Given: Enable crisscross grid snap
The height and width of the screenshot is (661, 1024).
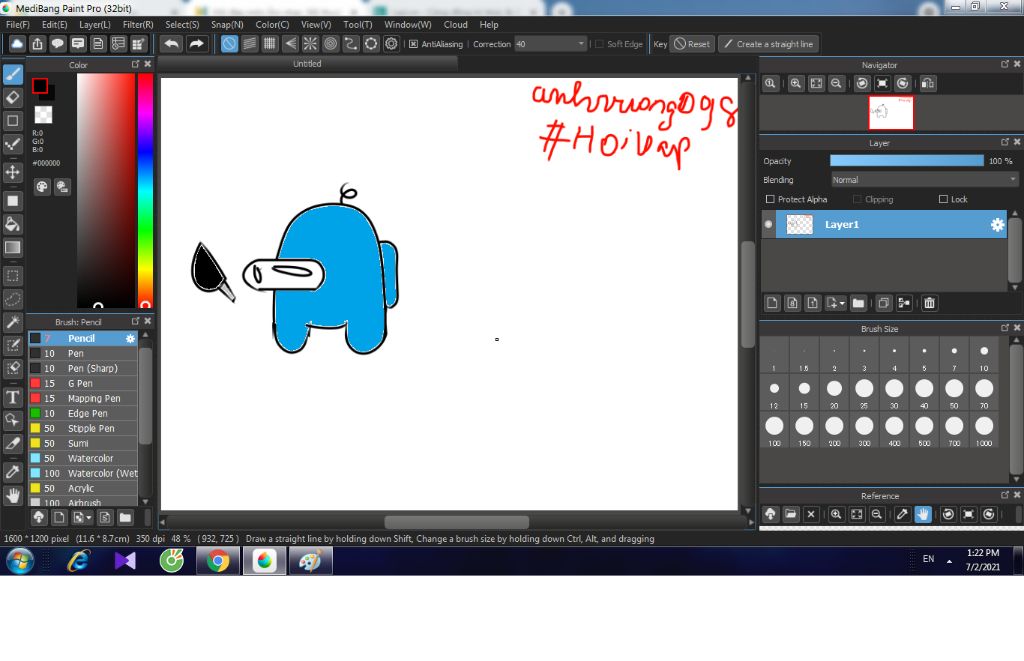Looking at the screenshot, I should coord(270,44).
